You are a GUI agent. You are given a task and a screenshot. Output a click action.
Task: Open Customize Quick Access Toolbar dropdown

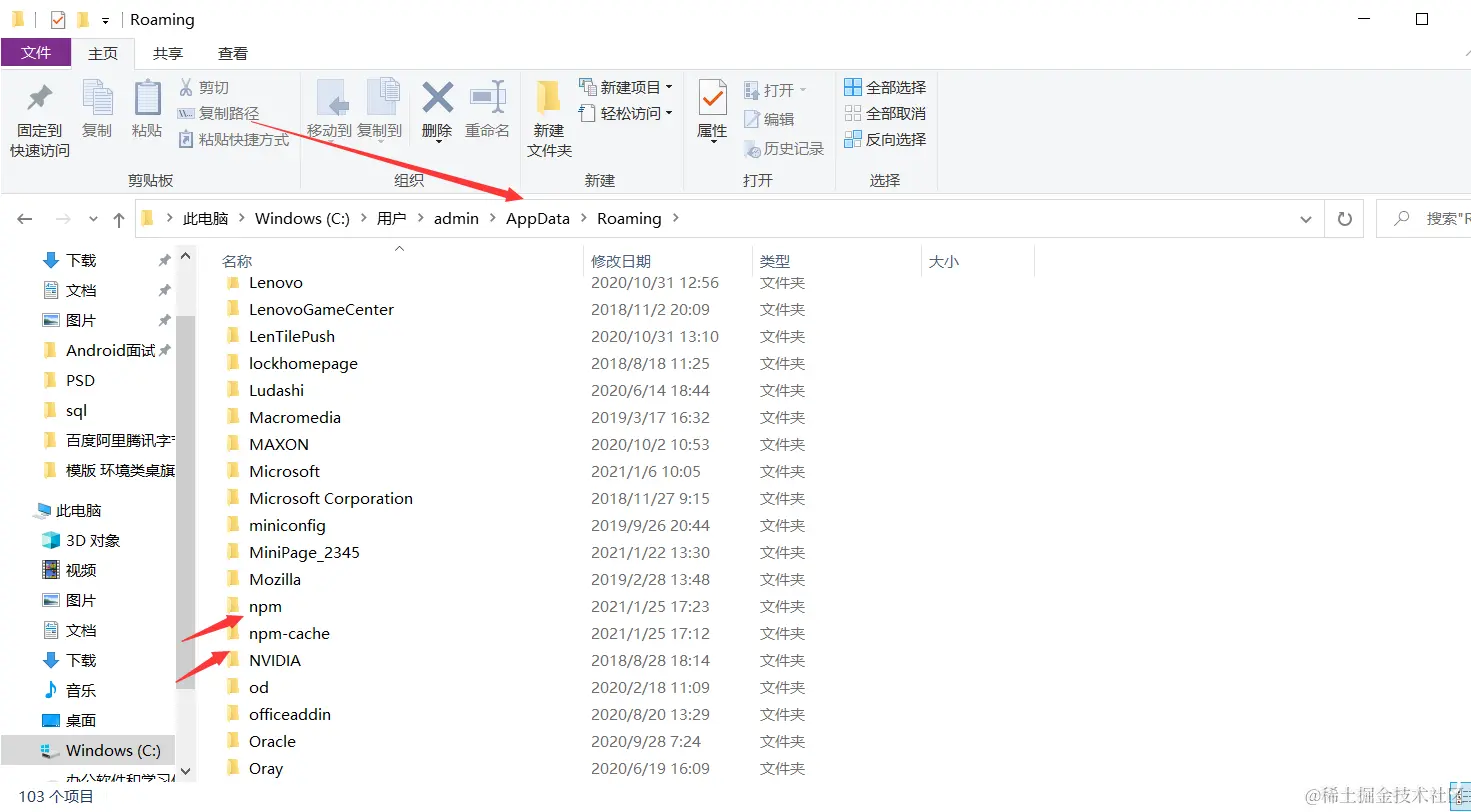(105, 21)
